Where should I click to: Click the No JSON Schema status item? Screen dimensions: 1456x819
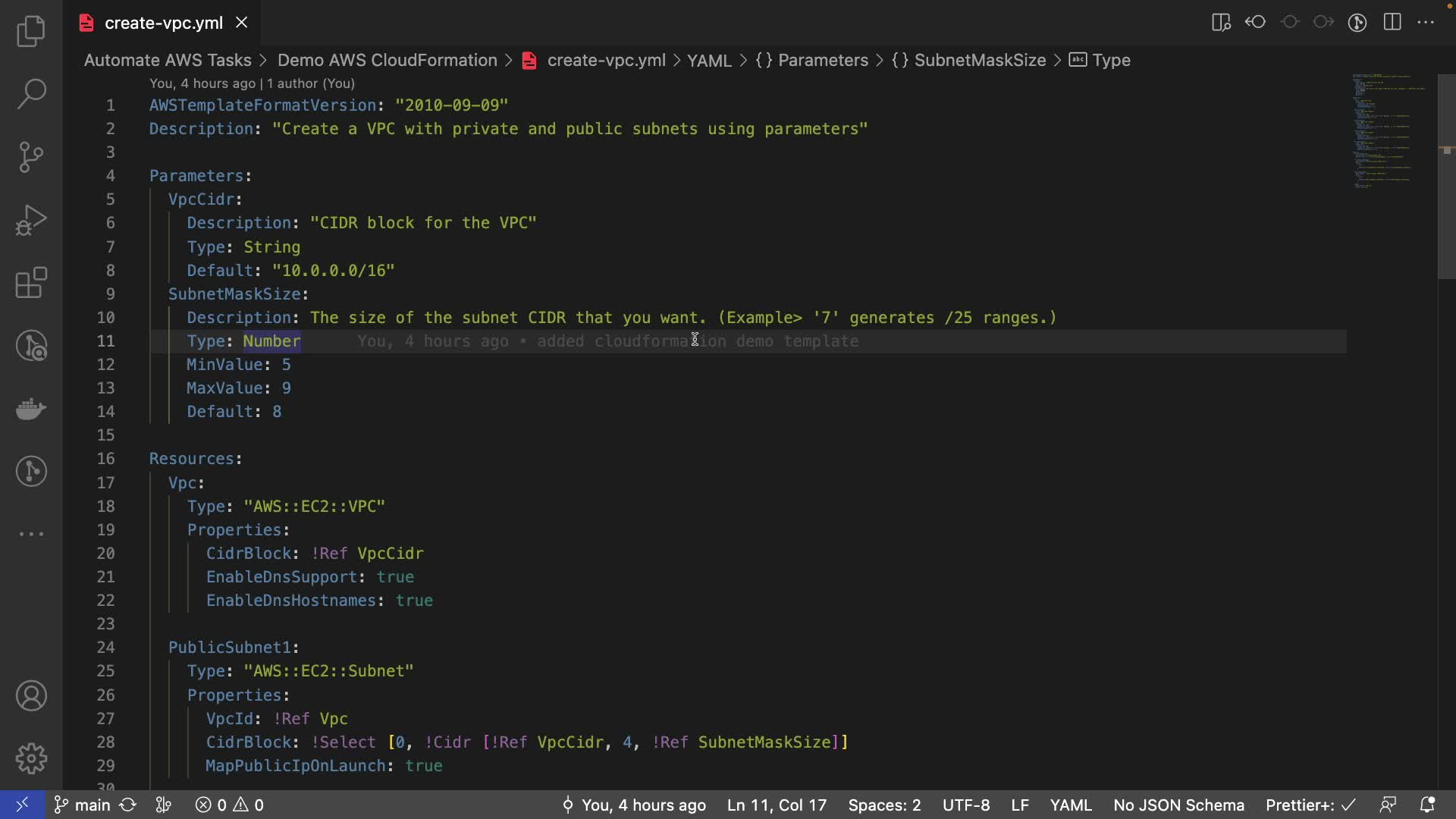[x=1178, y=805]
